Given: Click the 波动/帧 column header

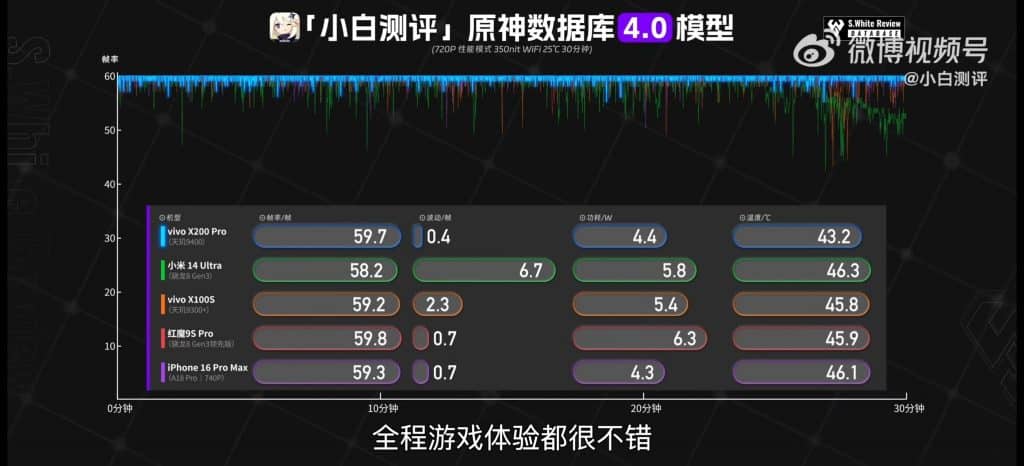Looking at the screenshot, I should 438,217.
